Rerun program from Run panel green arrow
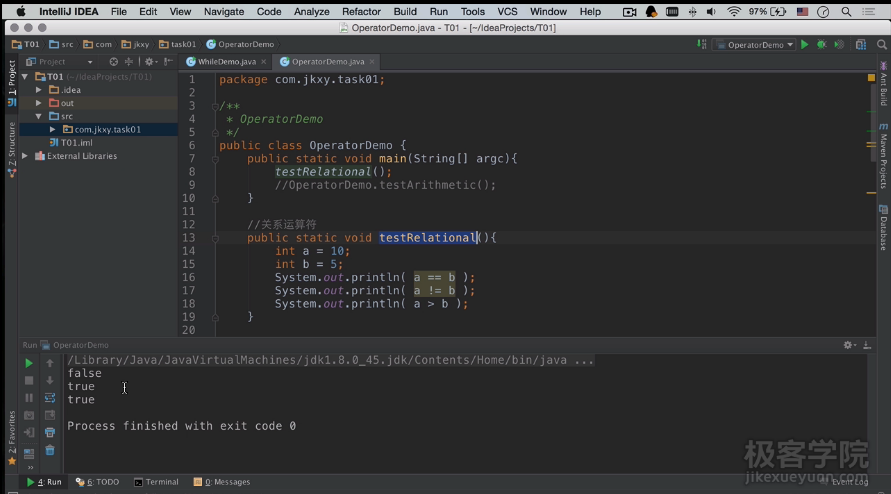Screen dimensions: 891x494 pos(29,363)
